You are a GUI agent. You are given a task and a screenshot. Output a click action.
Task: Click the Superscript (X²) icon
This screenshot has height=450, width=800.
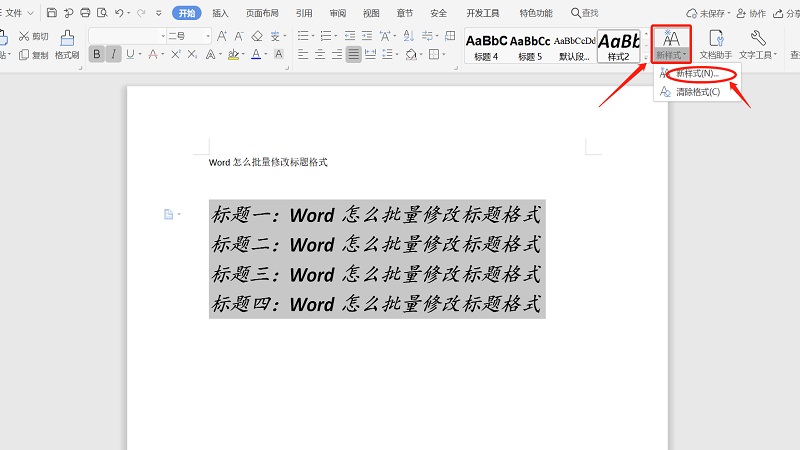point(176,54)
